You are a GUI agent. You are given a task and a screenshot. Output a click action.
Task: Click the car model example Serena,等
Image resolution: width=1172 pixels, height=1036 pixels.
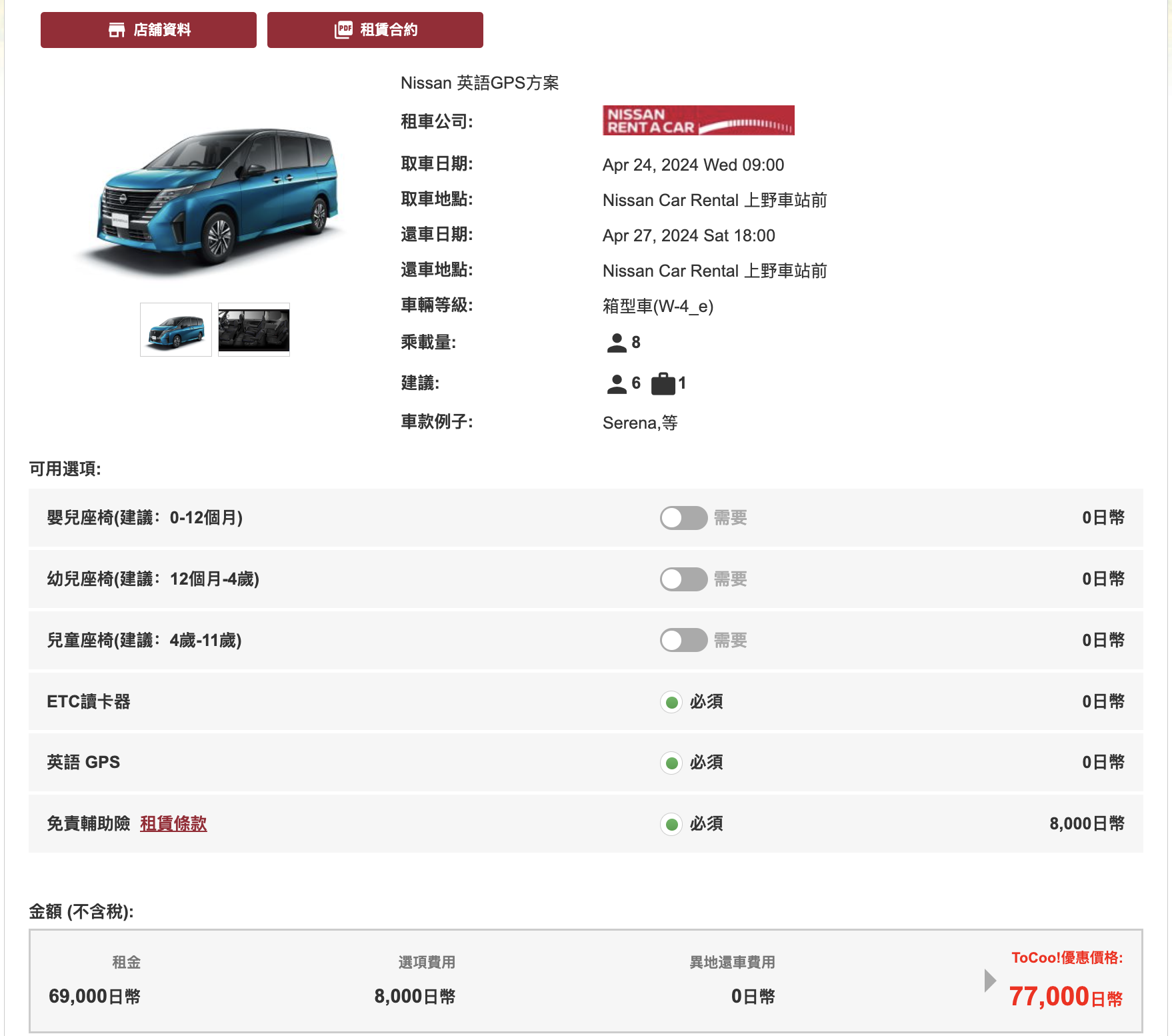[x=640, y=423]
